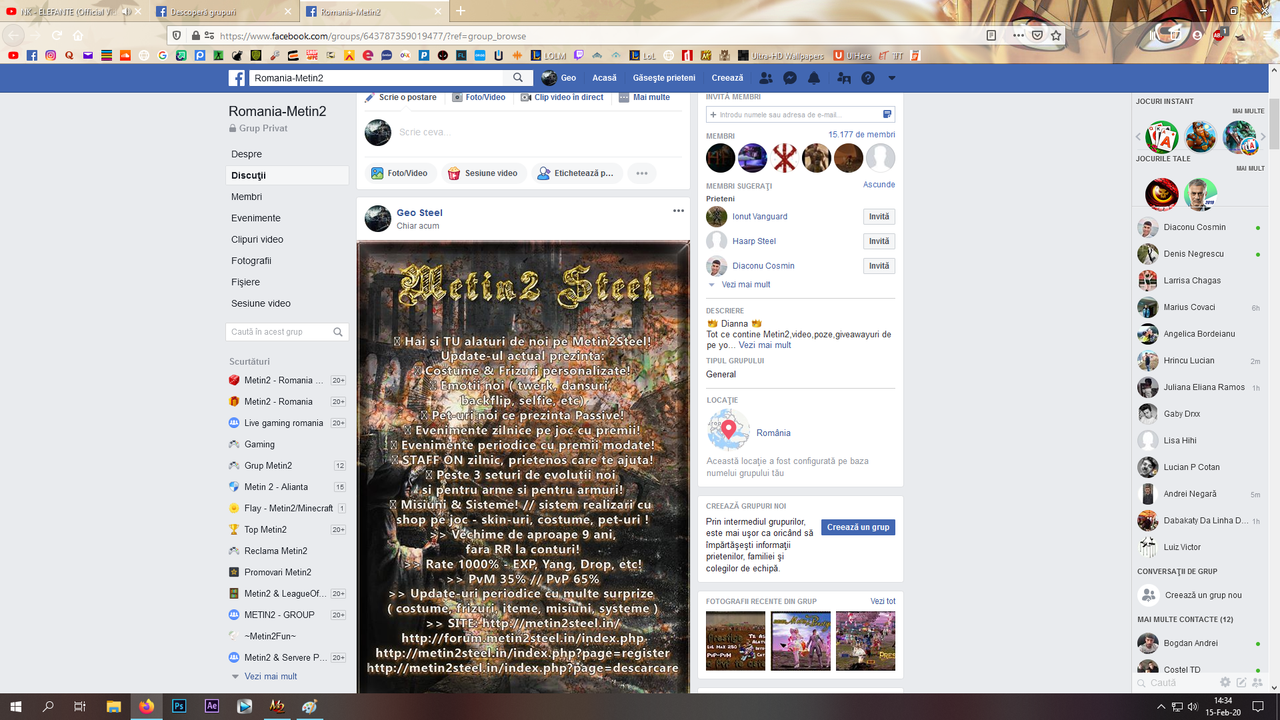Open Sesiune video in group sidebar
Viewport: 1280px width, 720px height.
[261, 303]
